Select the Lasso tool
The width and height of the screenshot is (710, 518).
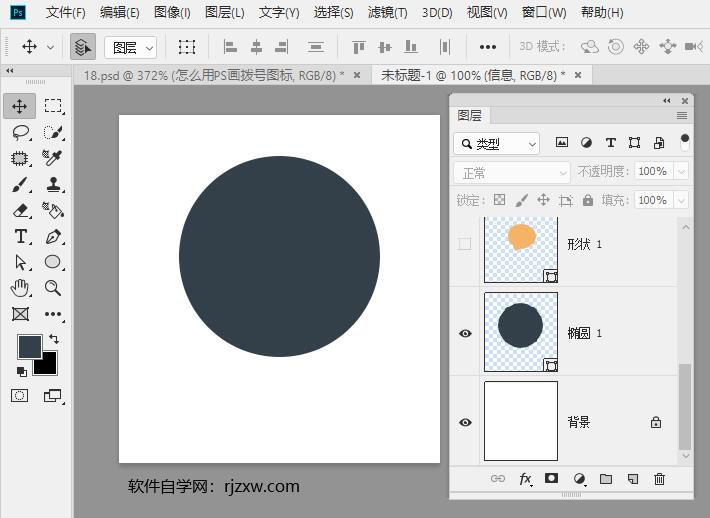[20, 132]
